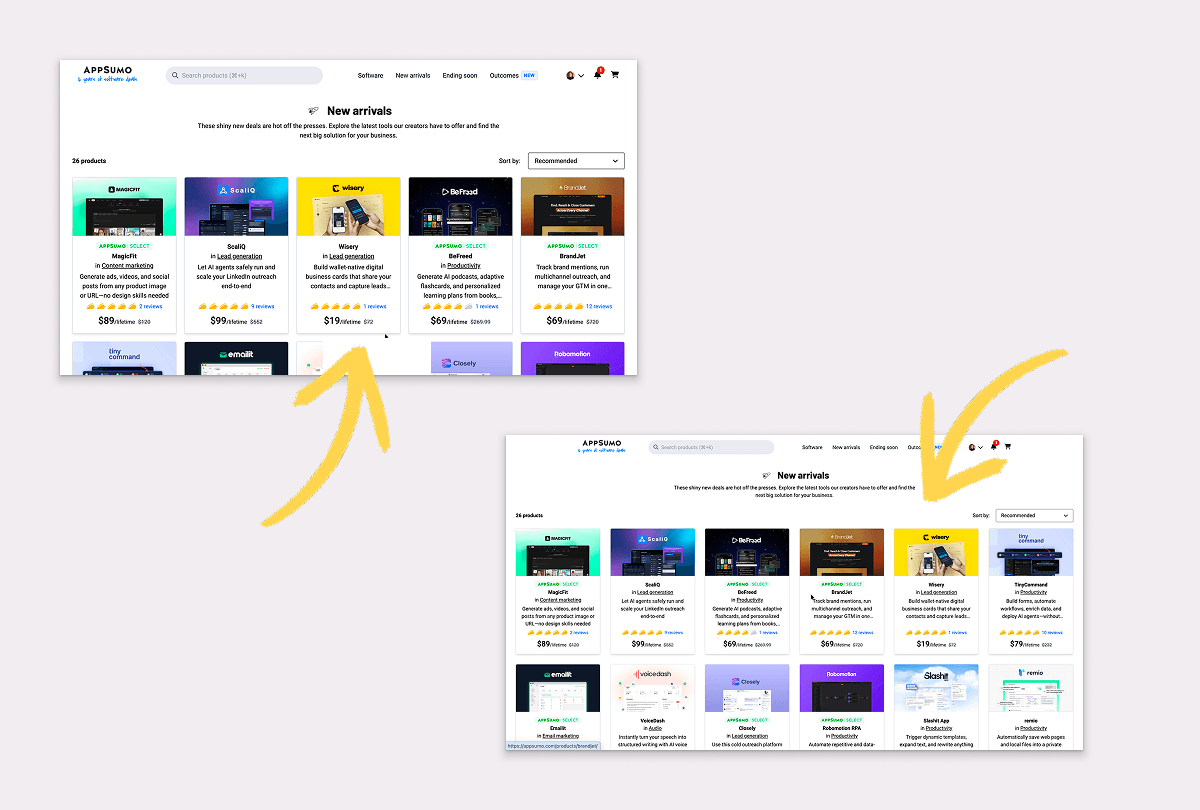The width and height of the screenshot is (1200, 810).
Task: Open Closely product image in top-left window
Action: tap(472, 358)
